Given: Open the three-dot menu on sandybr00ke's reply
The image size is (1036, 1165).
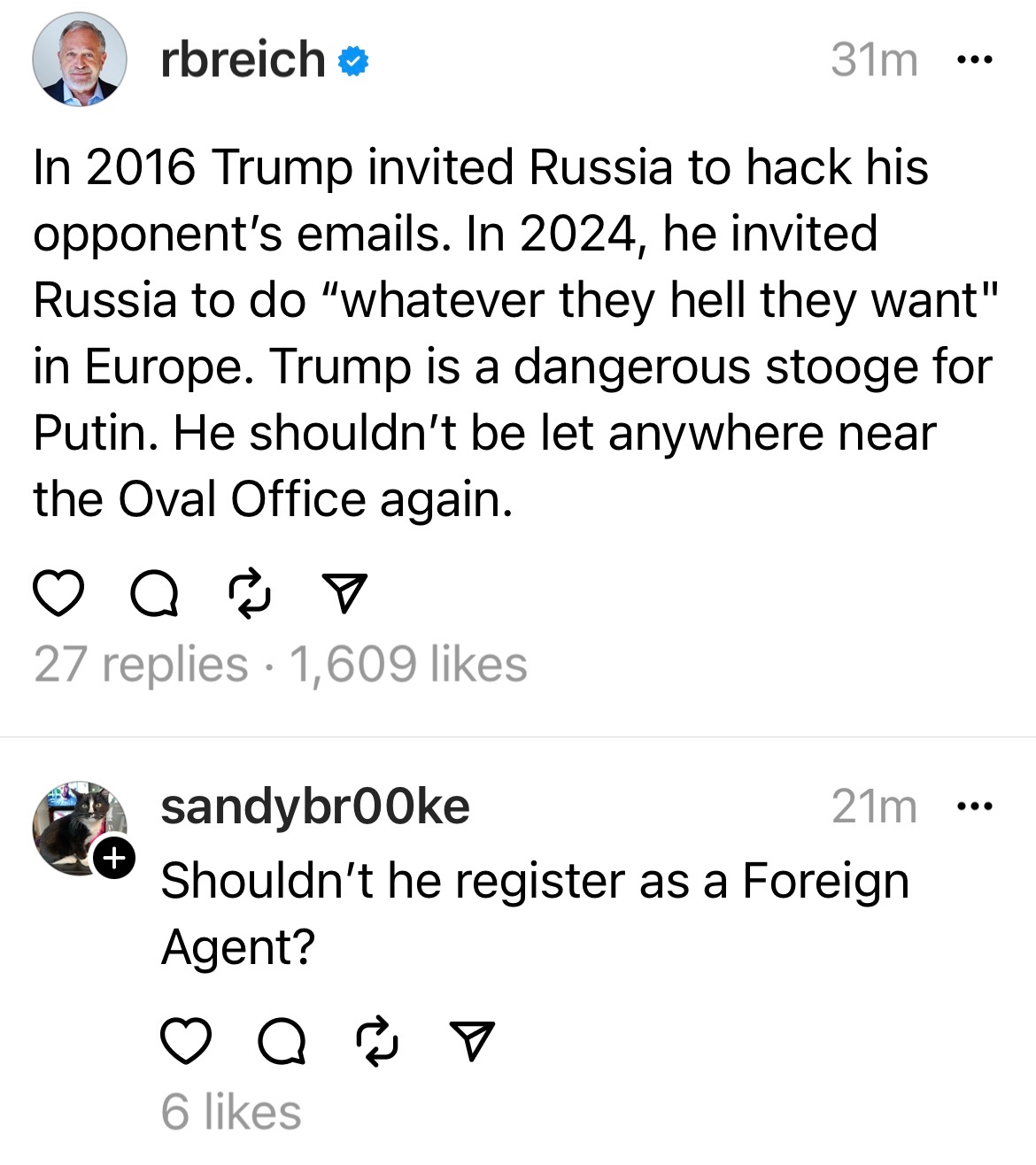Looking at the screenshot, I should point(976,806).
